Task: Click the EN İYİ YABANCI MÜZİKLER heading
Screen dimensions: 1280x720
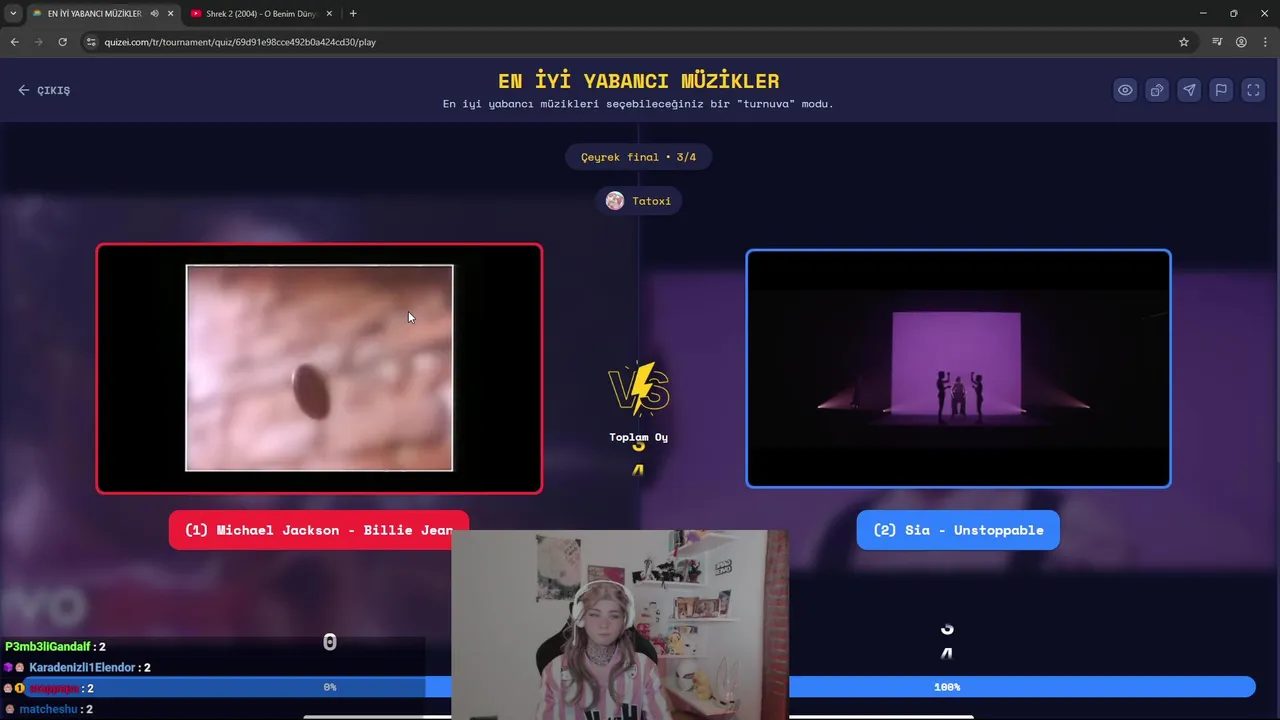Action: coord(639,81)
